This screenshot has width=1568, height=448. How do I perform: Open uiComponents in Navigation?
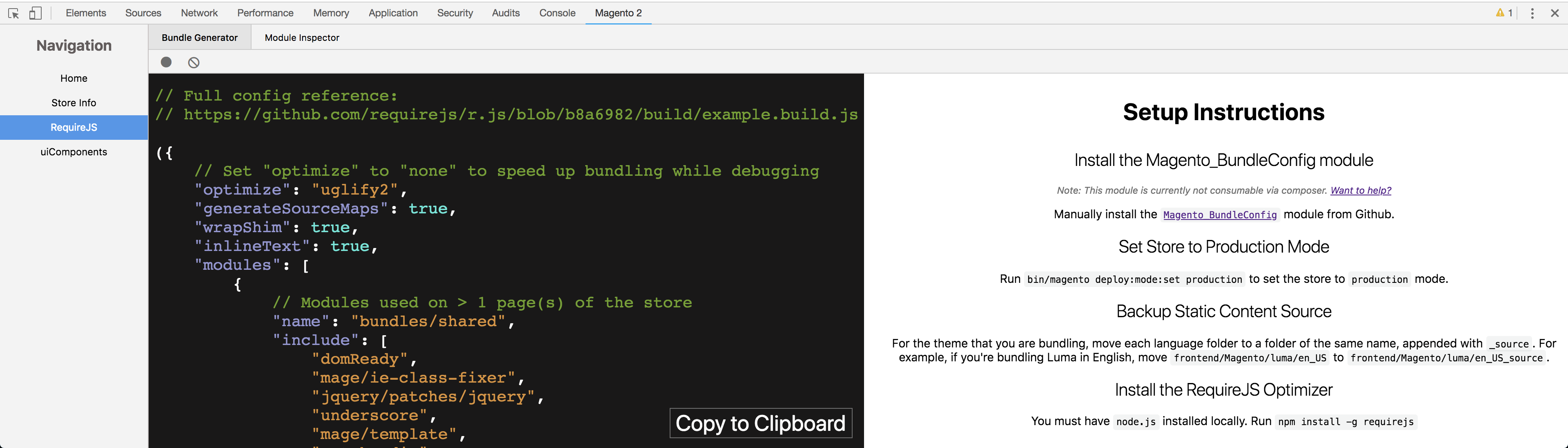tap(73, 152)
